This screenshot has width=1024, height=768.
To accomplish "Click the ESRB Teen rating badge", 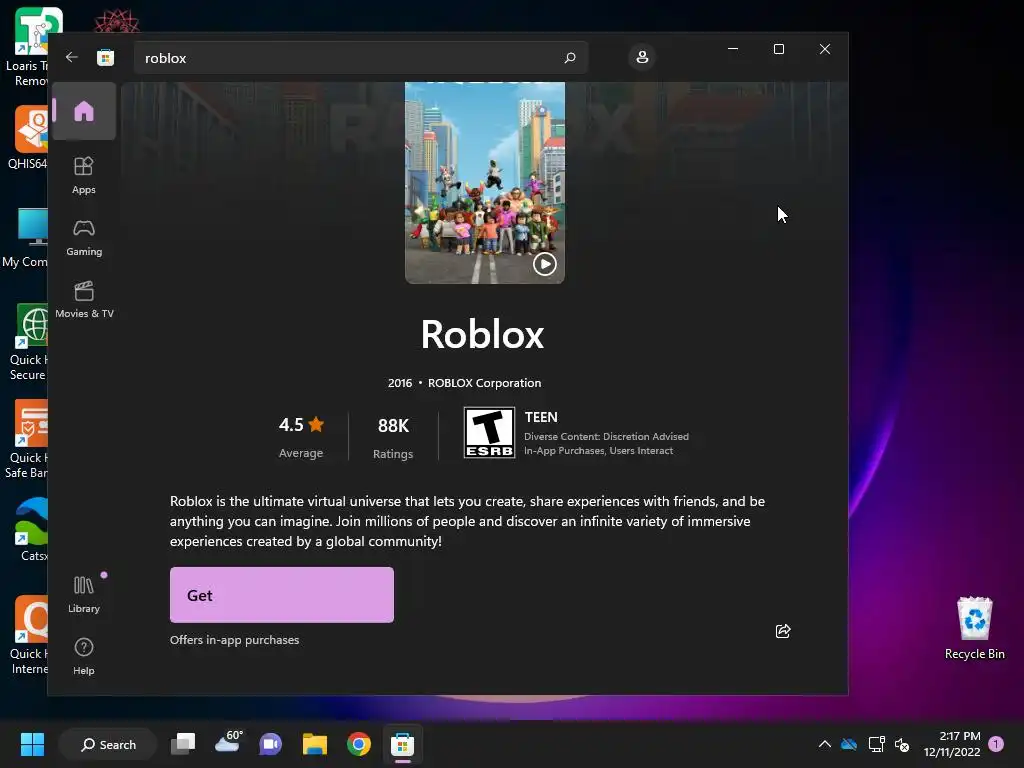I will coord(489,432).
